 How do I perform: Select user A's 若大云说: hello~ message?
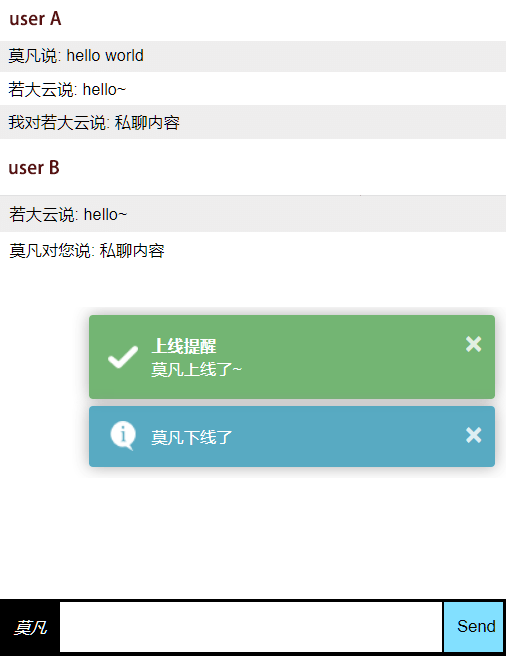(253, 89)
